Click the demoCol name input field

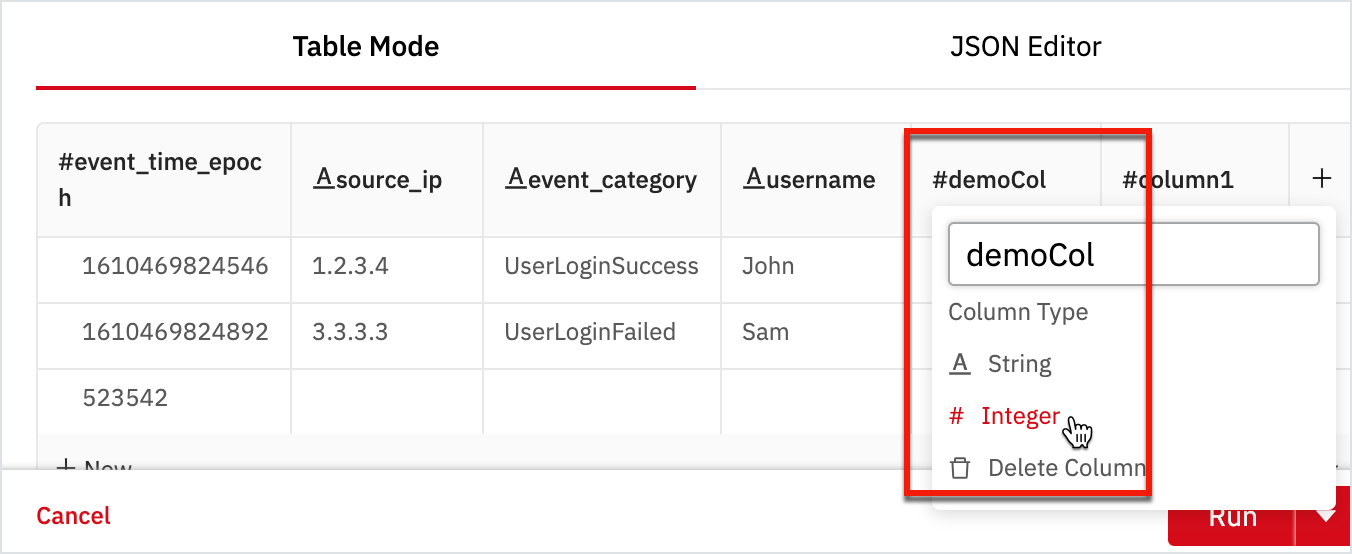pos(1134,254)
